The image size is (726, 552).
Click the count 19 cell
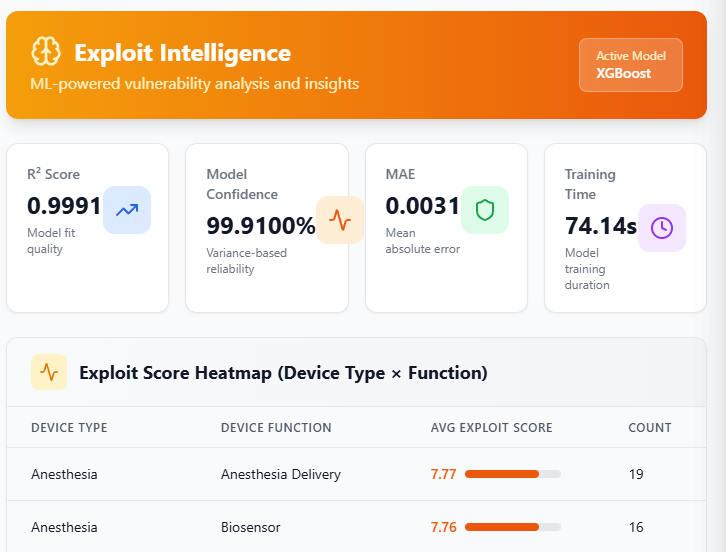coord(636,474)
